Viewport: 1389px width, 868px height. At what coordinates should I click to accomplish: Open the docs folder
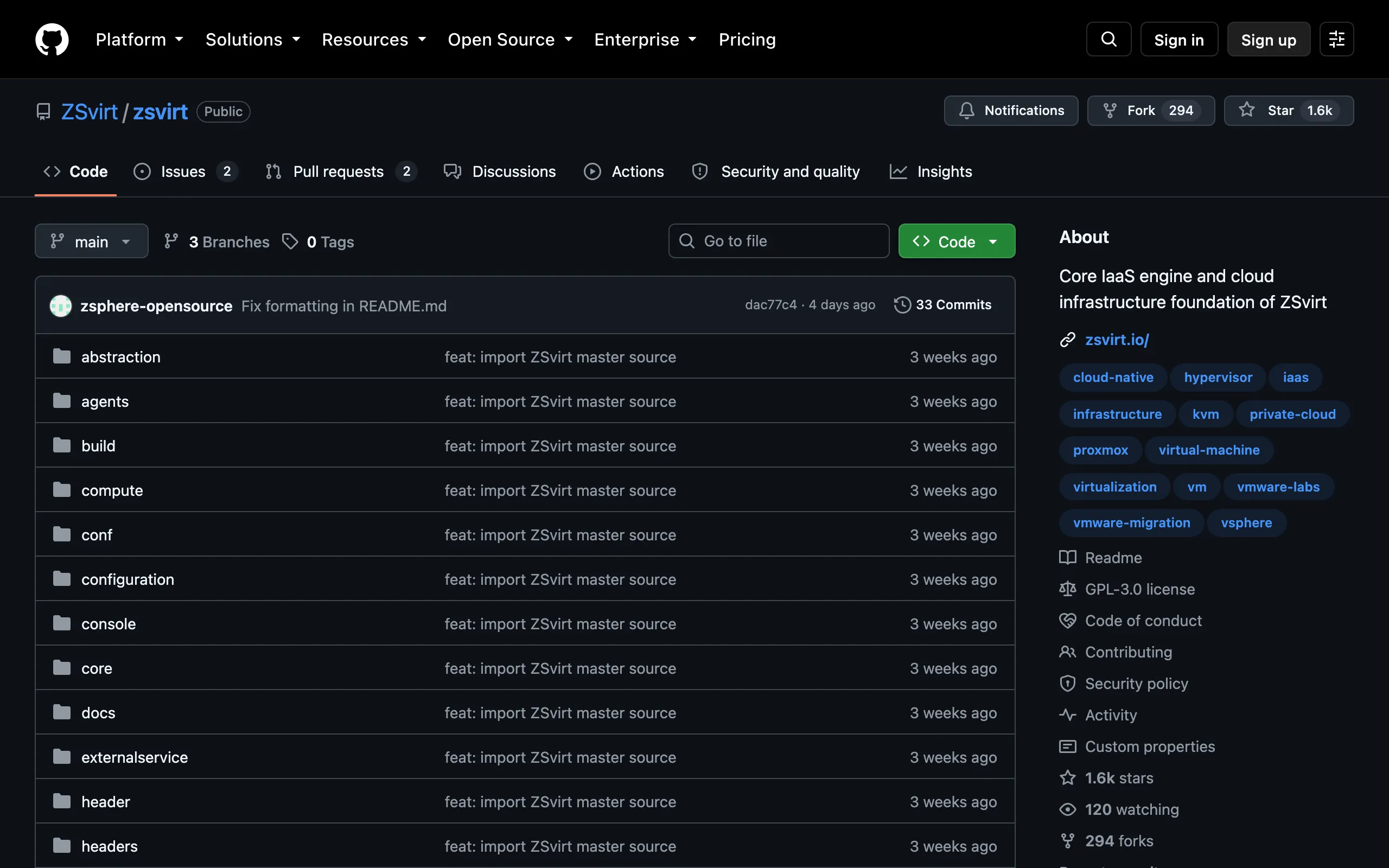pyautogui.click(x=98, y=712)
